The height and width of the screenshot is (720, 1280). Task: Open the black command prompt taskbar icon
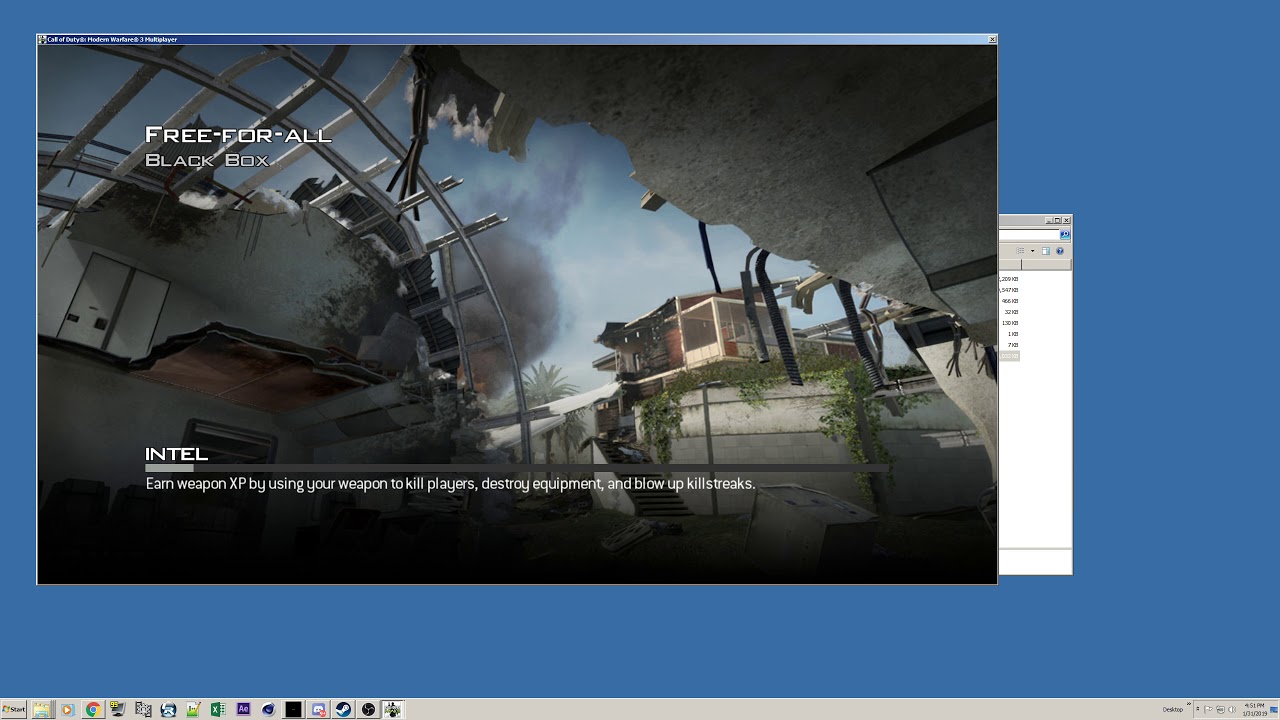coord(293,709)
